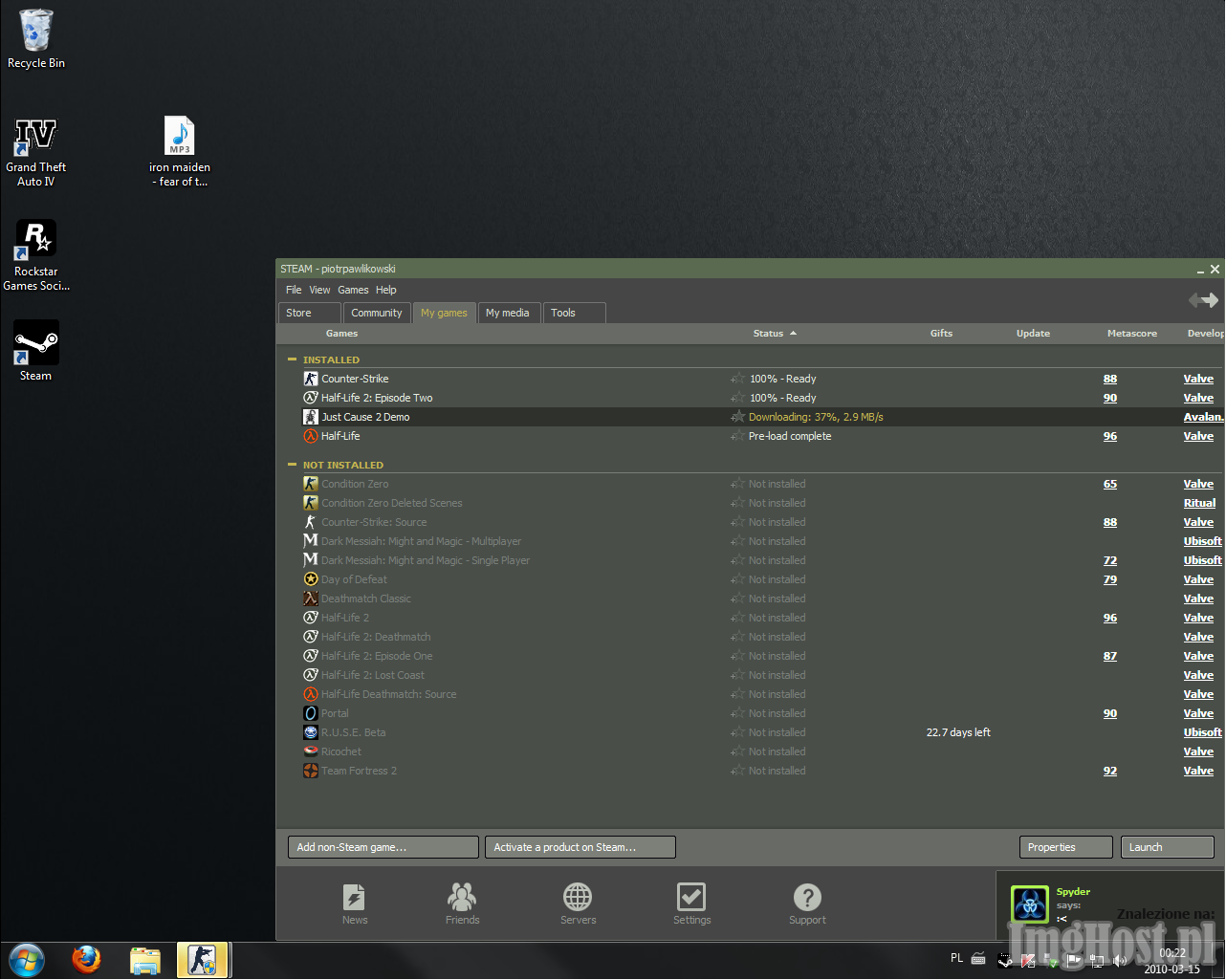The width and height of the screenshot is (1226, 980).
Task: Click the Just Cause 2 Demo game icon
Action: (311, 417)
